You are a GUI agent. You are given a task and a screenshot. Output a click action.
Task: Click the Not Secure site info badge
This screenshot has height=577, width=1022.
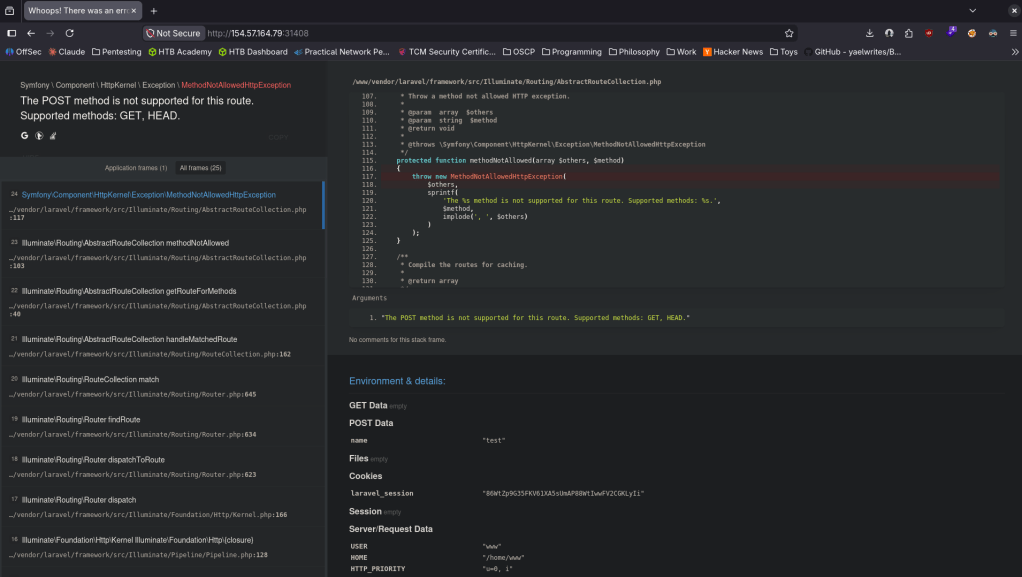pyautogui.click(x=173, y=33)
